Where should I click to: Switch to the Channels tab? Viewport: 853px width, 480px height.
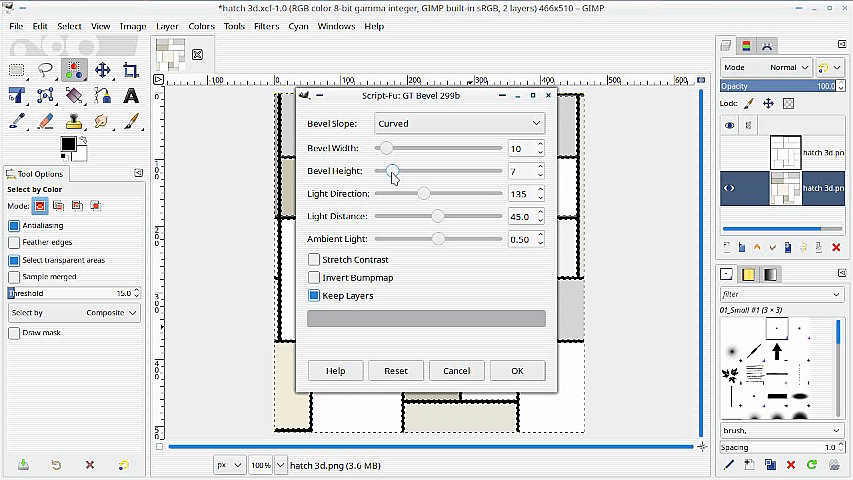point(746,46)
